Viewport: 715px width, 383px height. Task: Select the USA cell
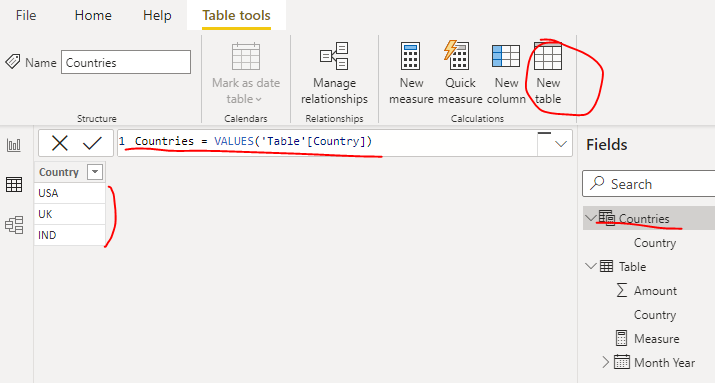click(x=70, y=193)
